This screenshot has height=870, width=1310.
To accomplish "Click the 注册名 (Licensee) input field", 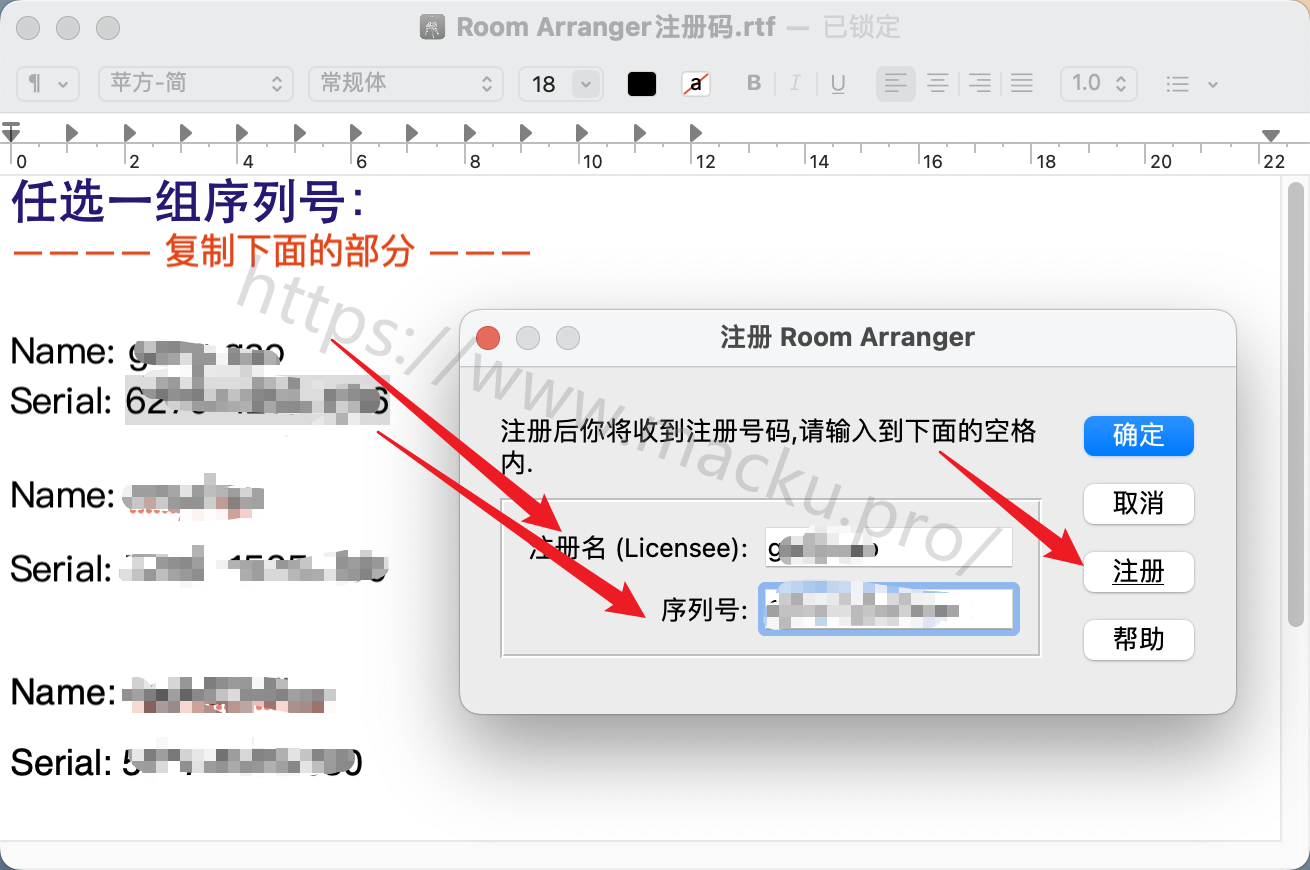I will [889, 547].
